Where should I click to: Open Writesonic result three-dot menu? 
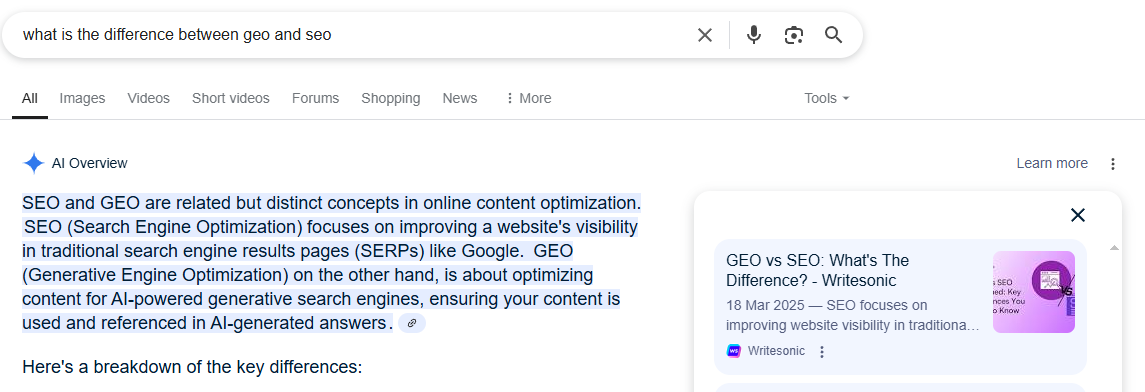pyautogui.click(x=822, y=352)
